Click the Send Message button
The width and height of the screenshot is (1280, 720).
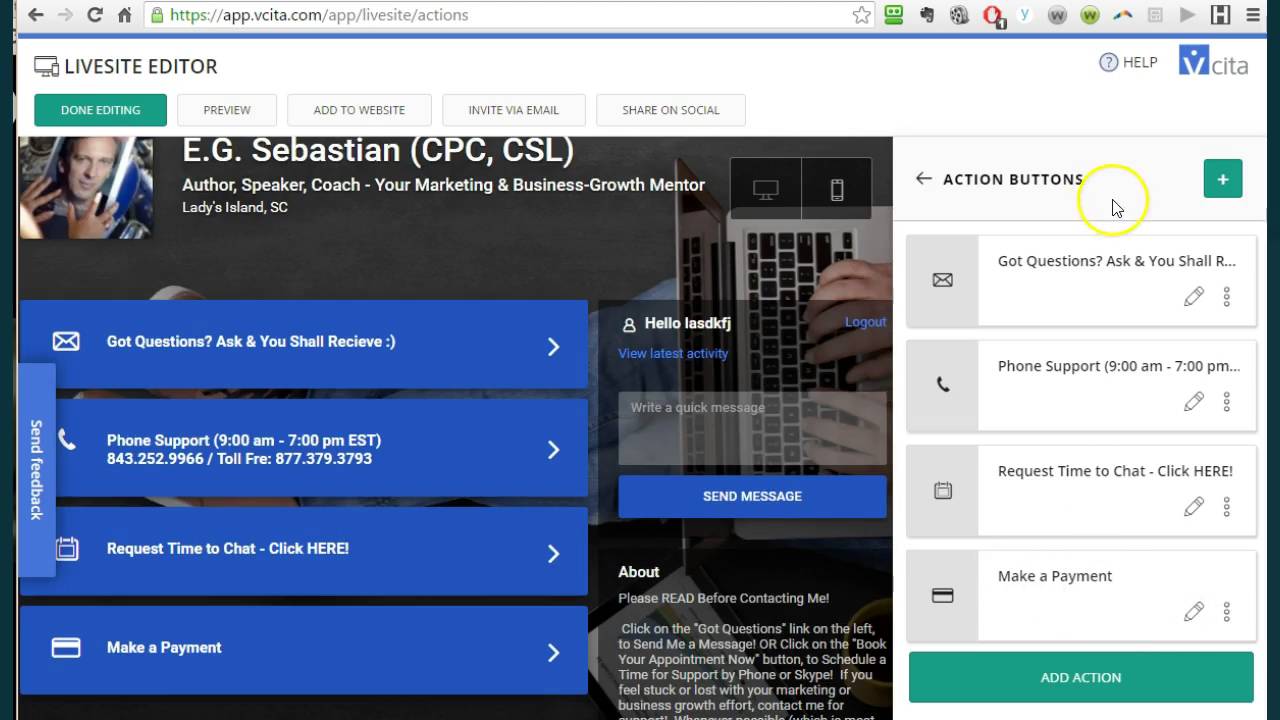[752, 496]
